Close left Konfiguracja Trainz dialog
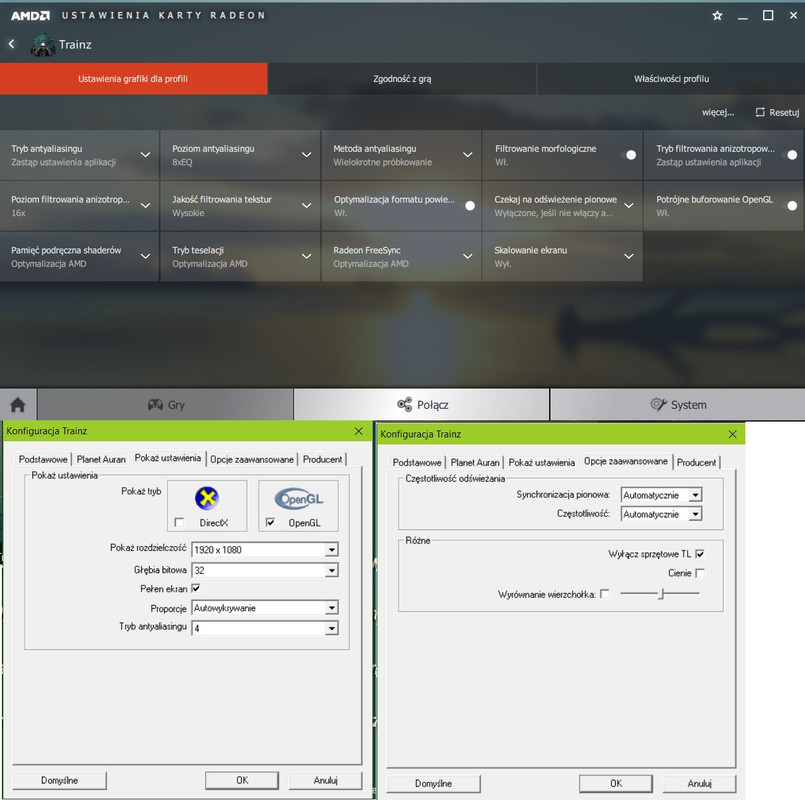 pos(359,431)
